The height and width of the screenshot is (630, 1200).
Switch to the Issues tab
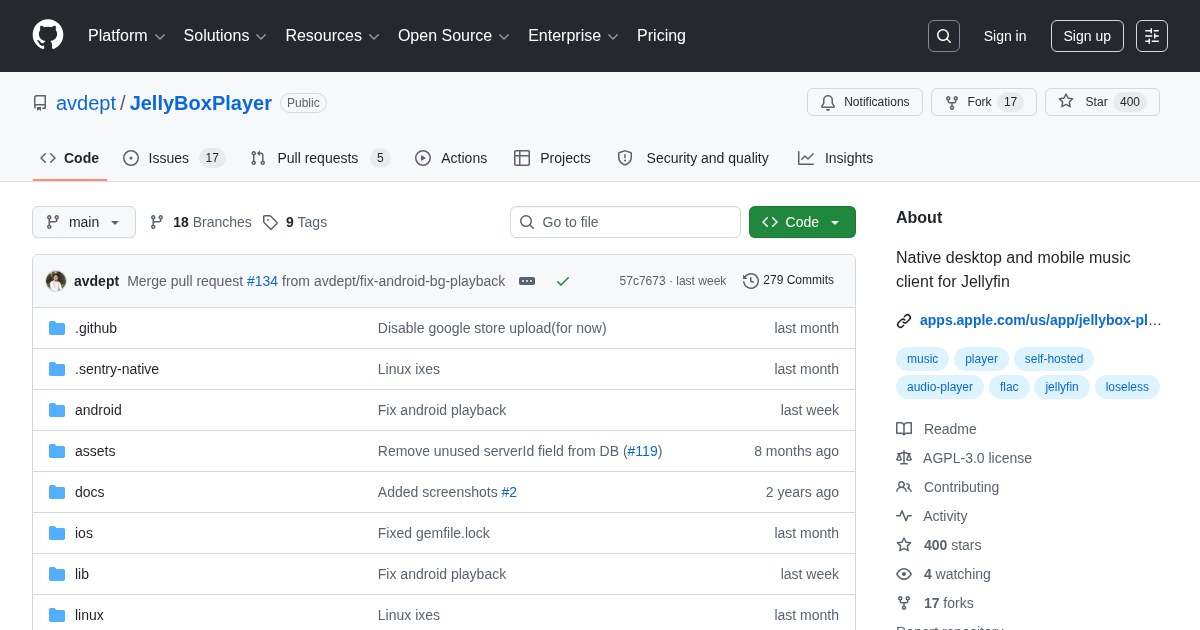click(x=174, y=158)
